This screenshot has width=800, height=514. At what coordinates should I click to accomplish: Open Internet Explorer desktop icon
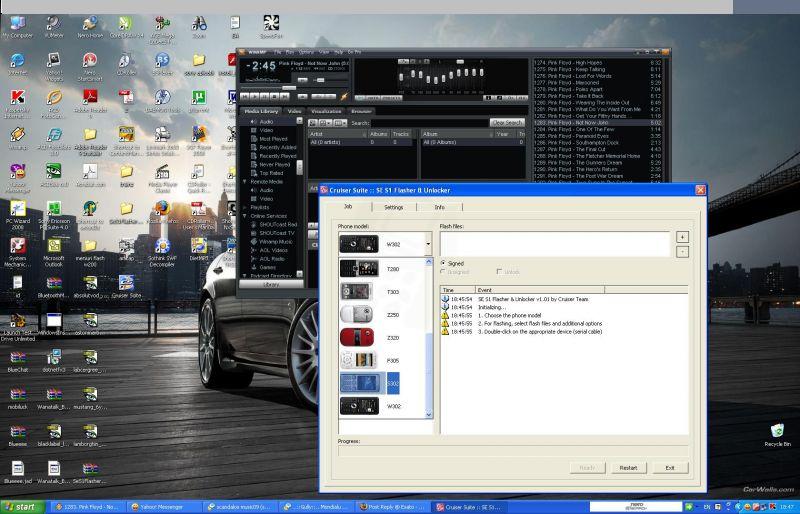point(17,64)
